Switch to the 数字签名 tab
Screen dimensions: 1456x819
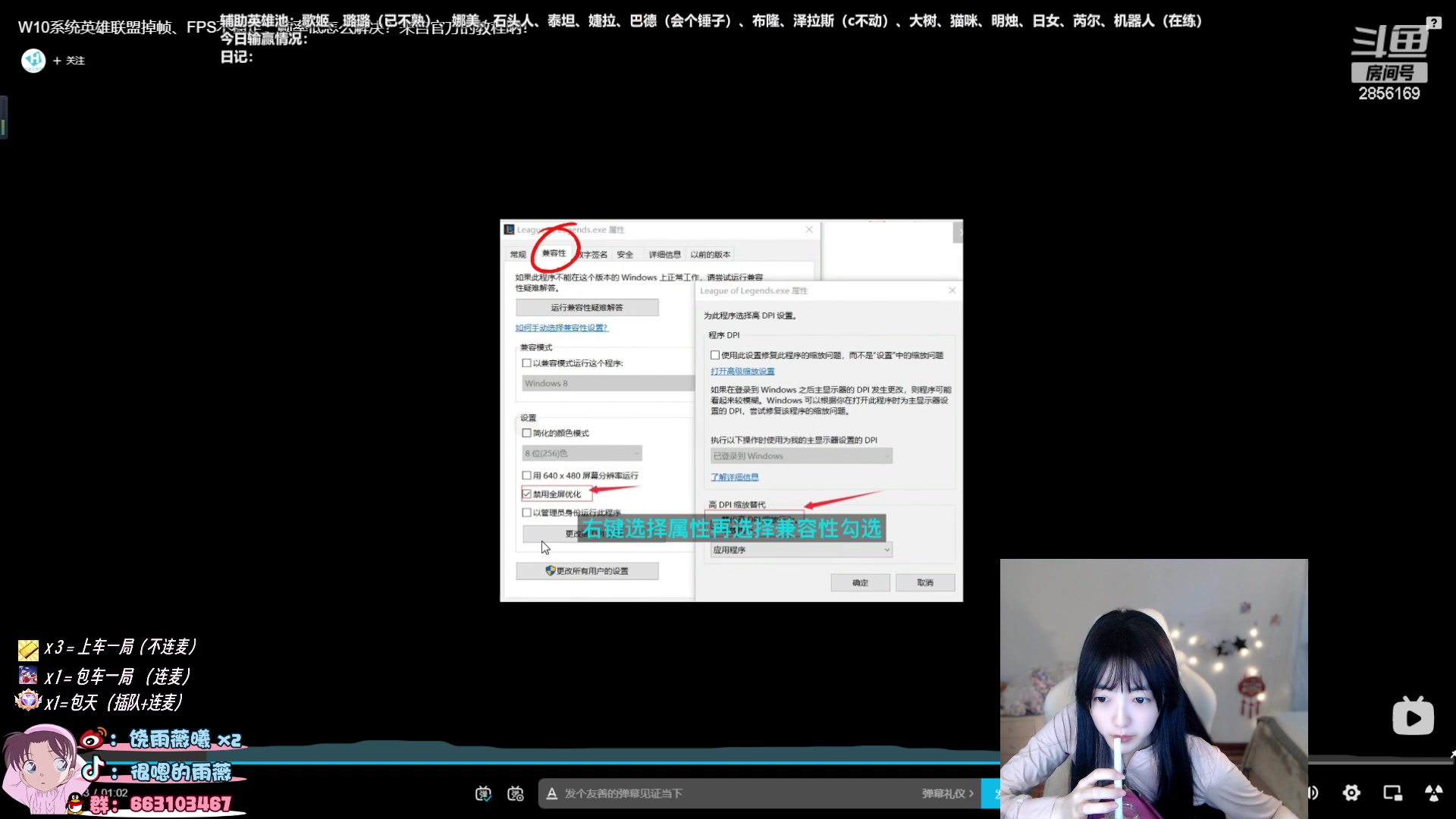point(592,255)
